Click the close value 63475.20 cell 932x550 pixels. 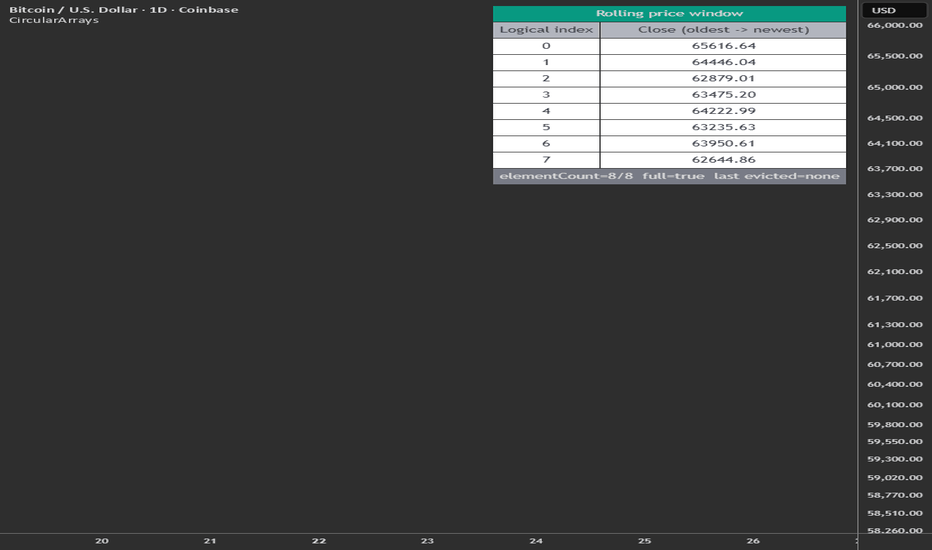click(723, 95)
